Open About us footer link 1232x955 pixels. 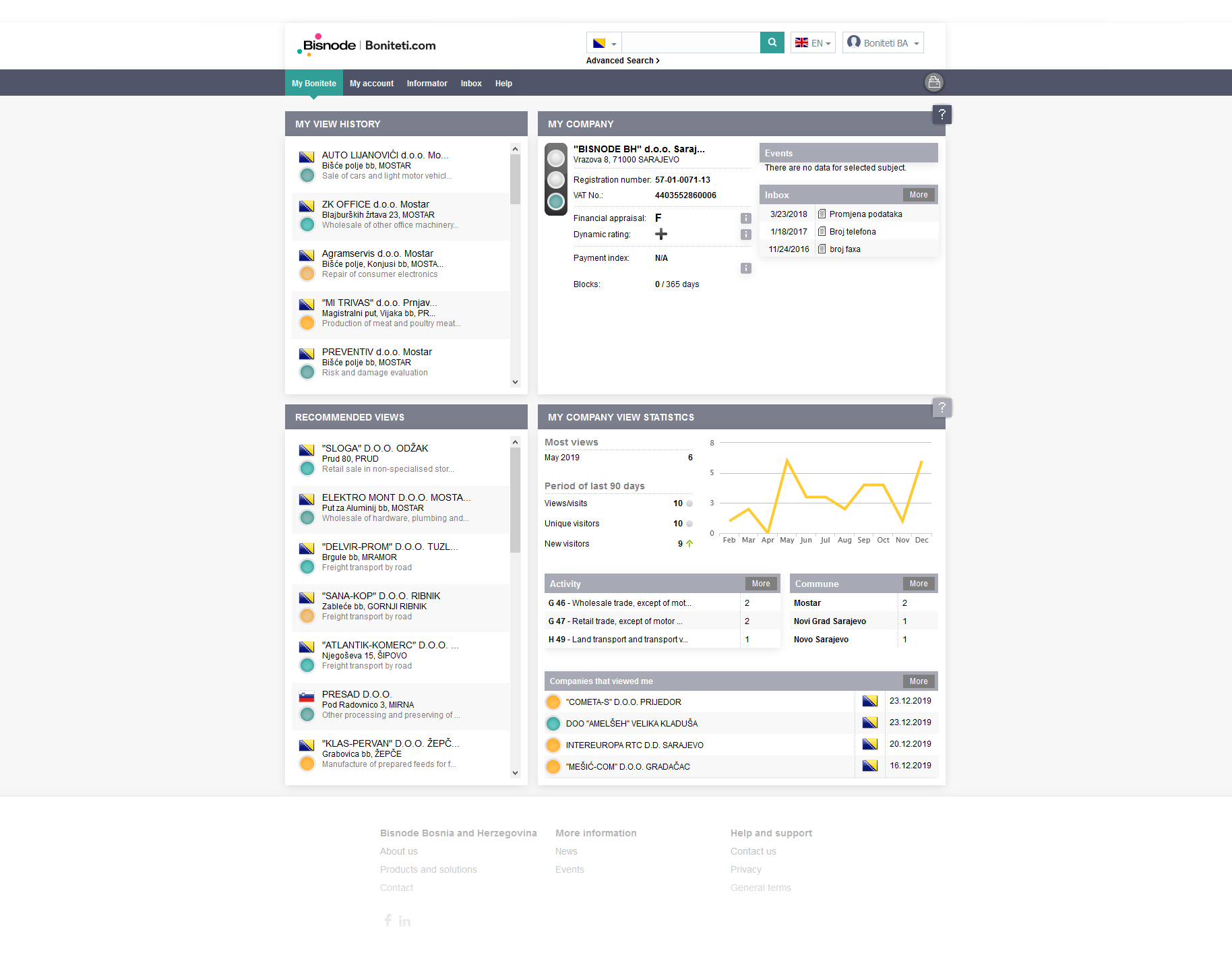pyautogui.click(x=398, y=851)
